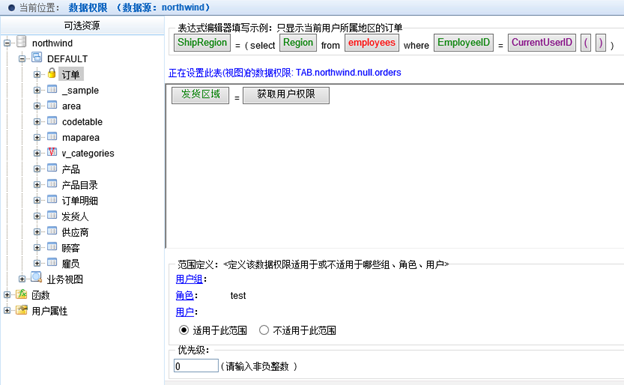Screen dimensions: 624x385
Task: Click the 可选资源 panel header
Action: [82, 26]
